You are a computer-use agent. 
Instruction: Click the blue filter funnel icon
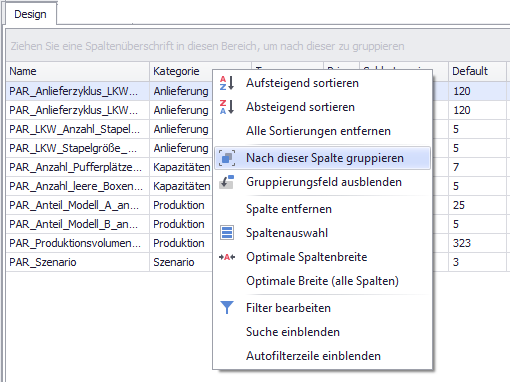[227, 308]
